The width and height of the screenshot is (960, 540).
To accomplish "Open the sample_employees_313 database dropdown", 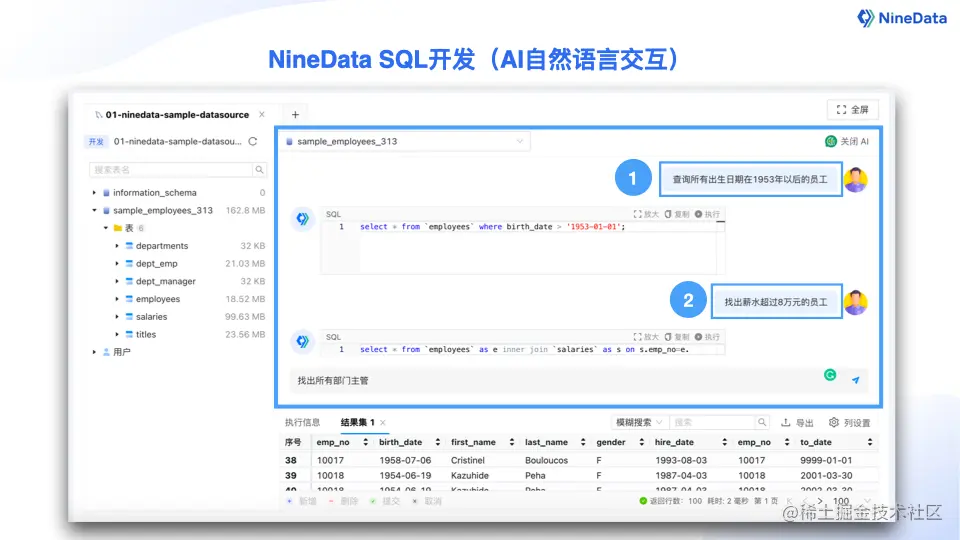I will 405,141.
